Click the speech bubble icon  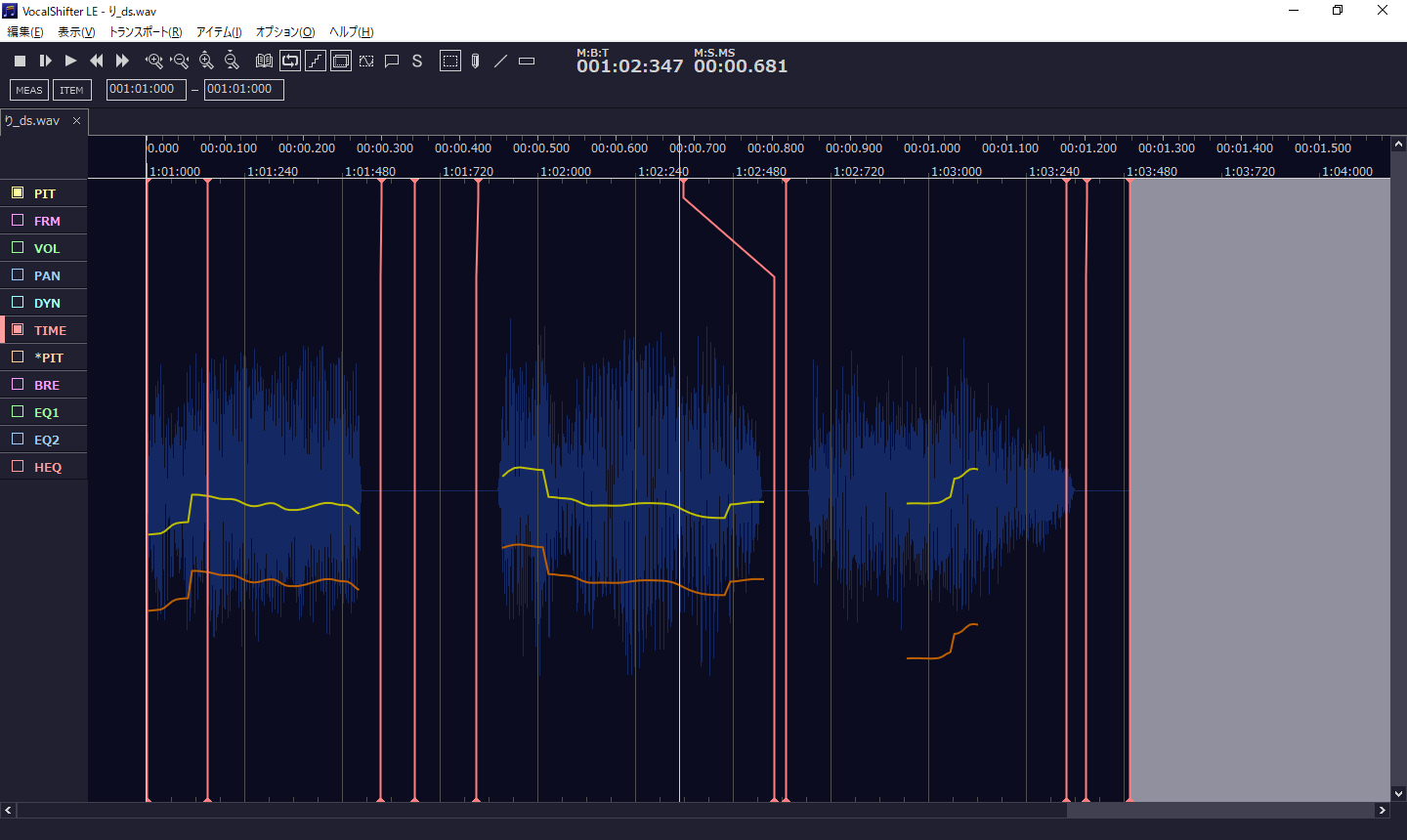tap(392, 61)
